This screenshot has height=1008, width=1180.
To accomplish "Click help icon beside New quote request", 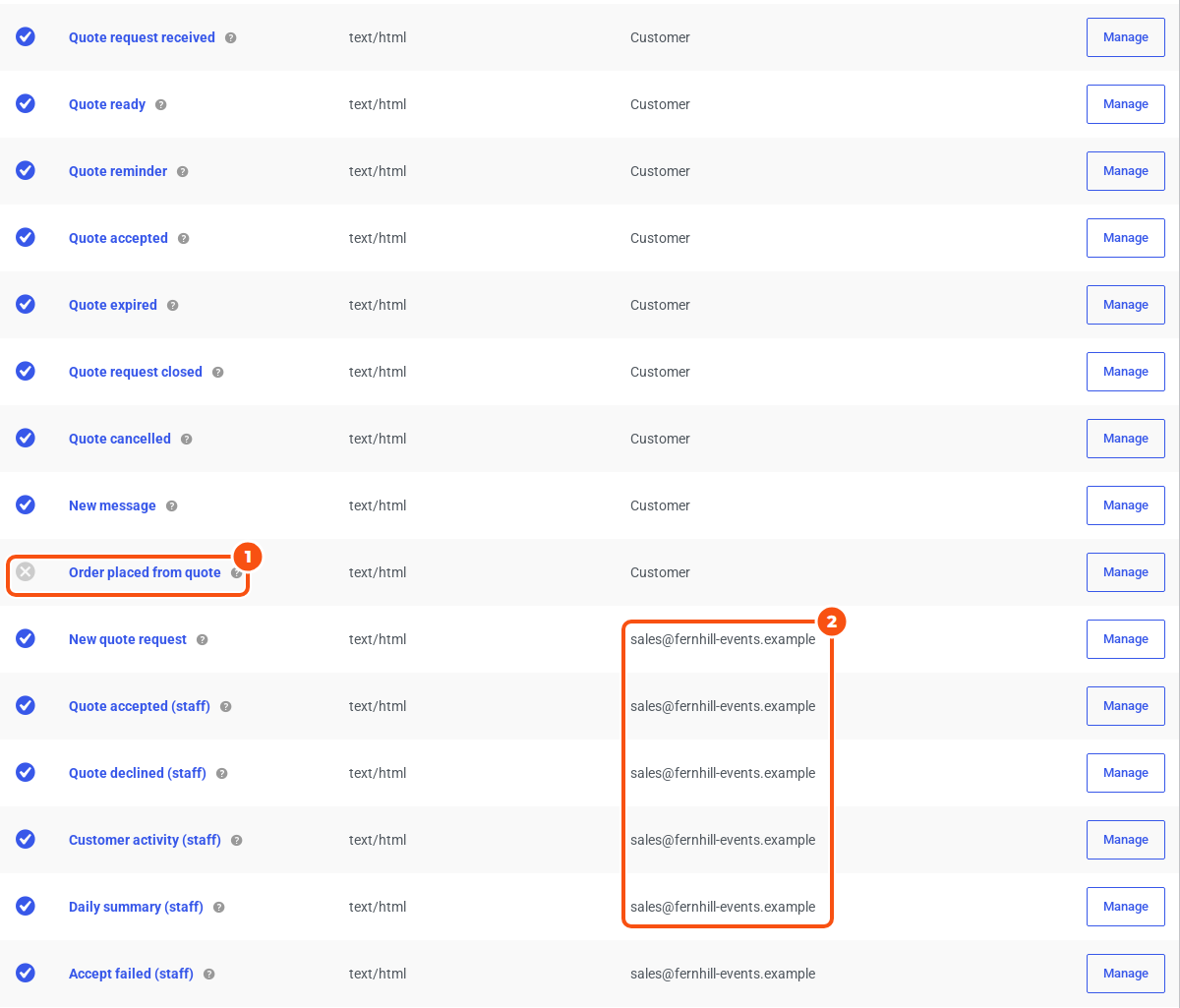I will 203,639.
